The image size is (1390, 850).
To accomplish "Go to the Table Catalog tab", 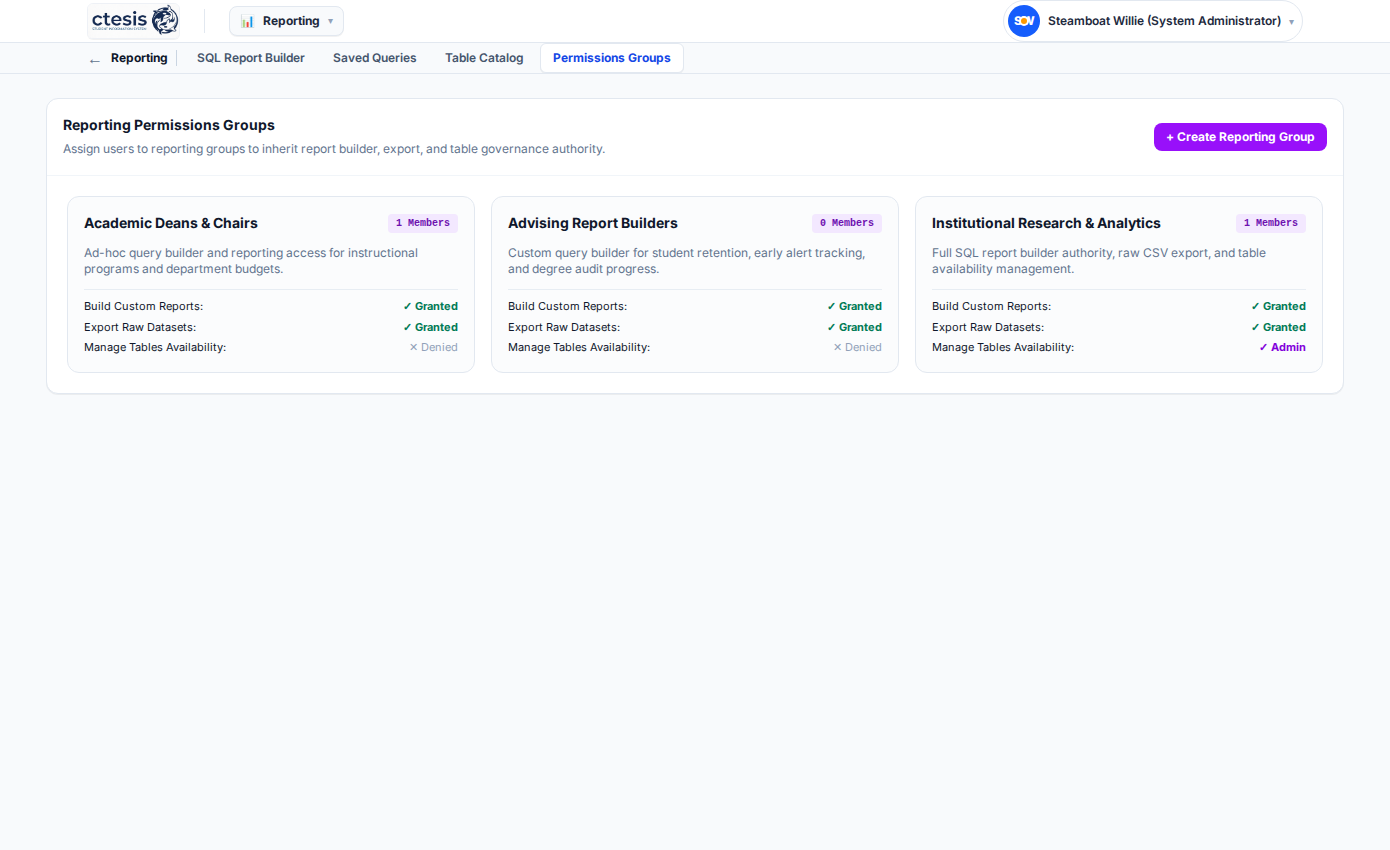I will point(484,58).
